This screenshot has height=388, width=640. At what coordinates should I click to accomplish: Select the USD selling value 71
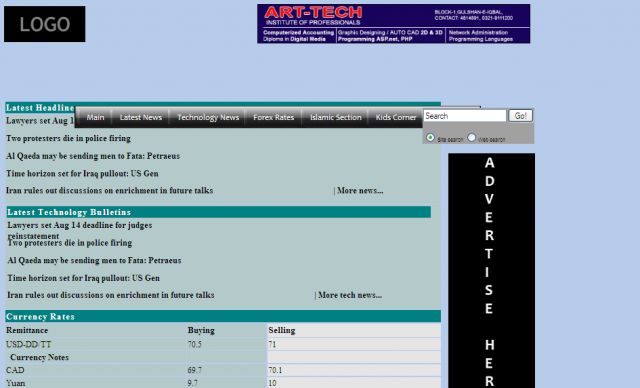click(272, 344)
